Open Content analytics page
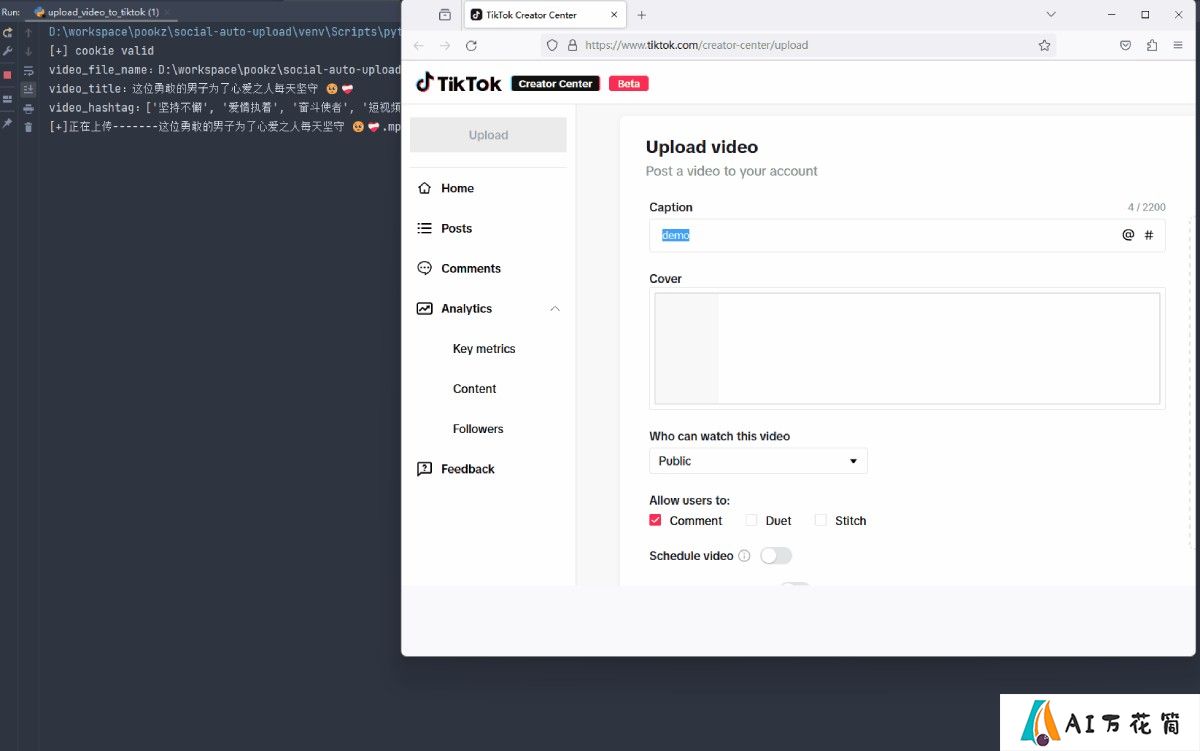1200x751 pixels. [x=474, y=389]
